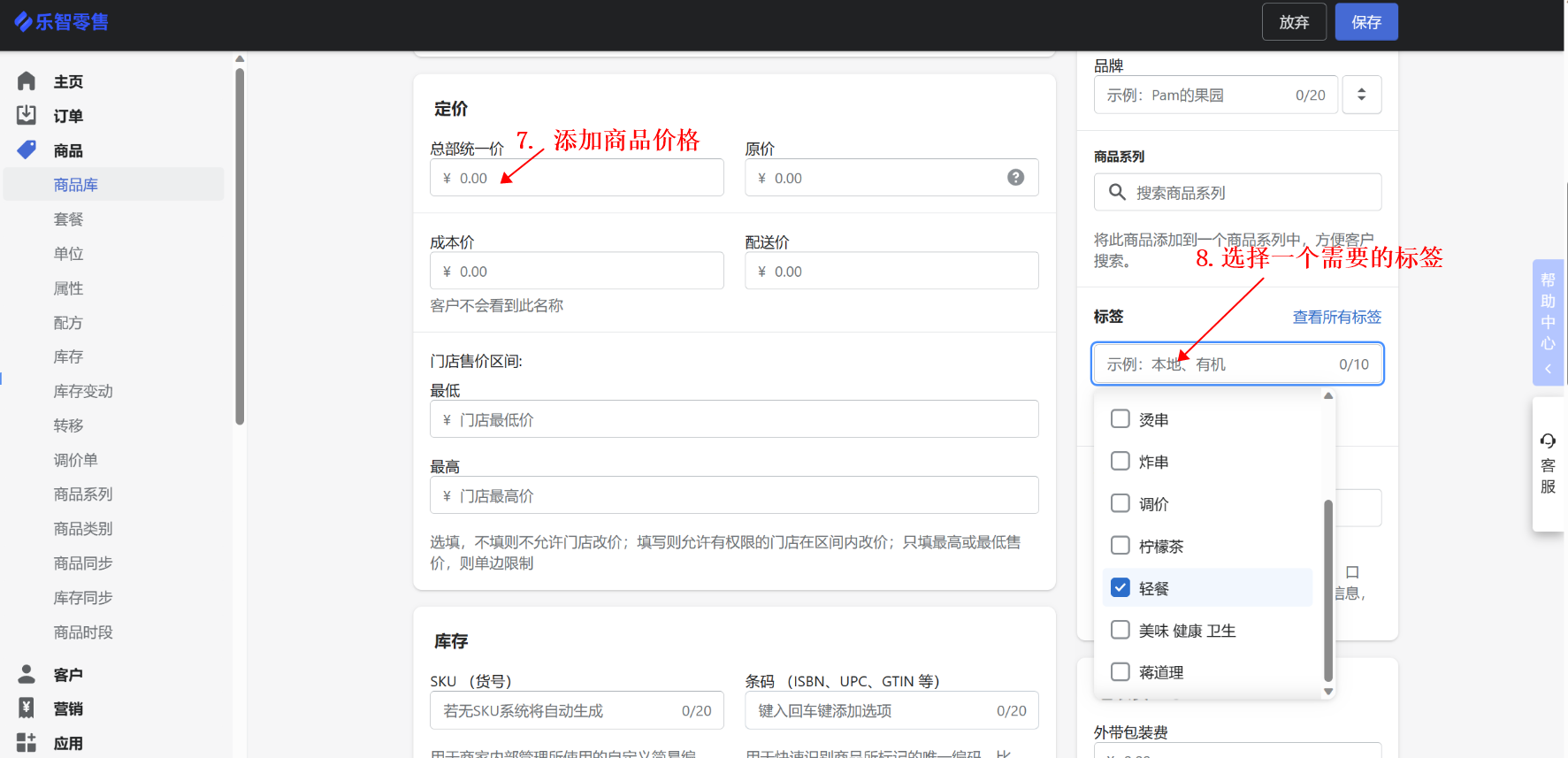Check the 美味 健康 卫生 checkbox
Image resolution: width=1568 pixels, height=758 pixels.
pyautogui.click(x=1121, y=629)
